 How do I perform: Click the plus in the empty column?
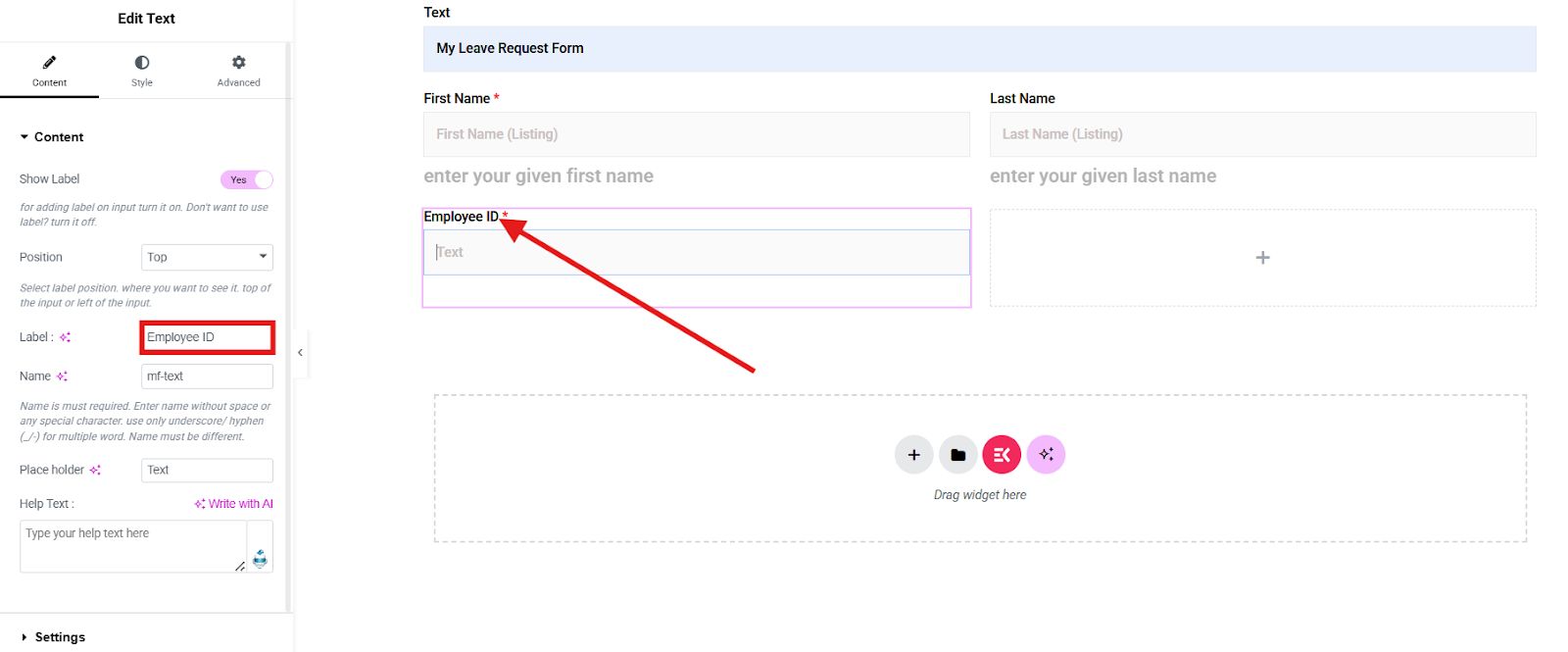pyautogui.click(x=1262, y=258)
